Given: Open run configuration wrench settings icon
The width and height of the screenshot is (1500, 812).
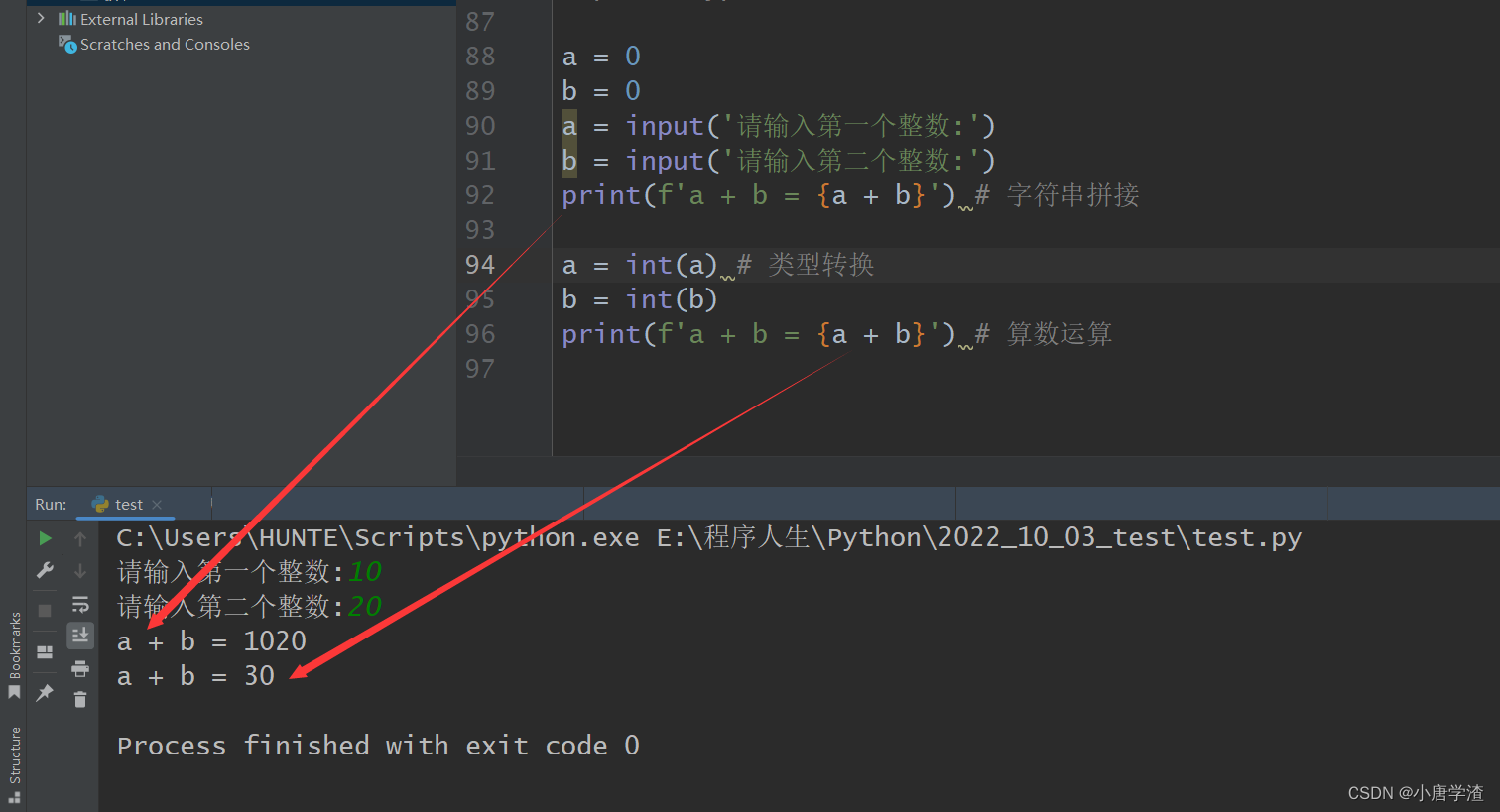Looking at the screenshot, I should click(45, 570).
